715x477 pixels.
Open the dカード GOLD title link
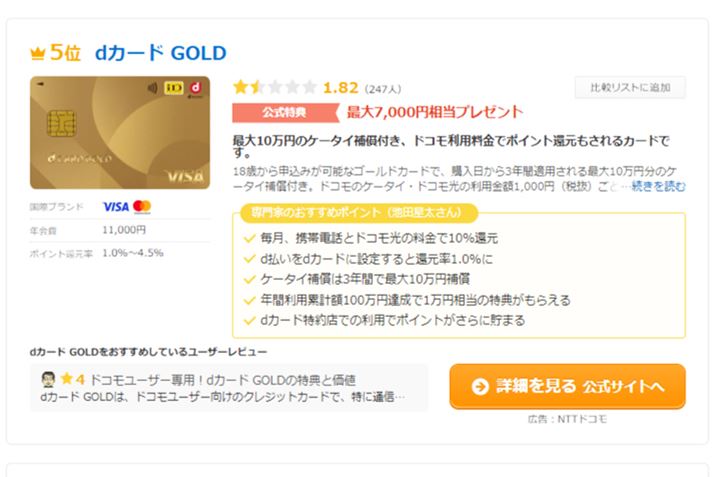point(161,53)
